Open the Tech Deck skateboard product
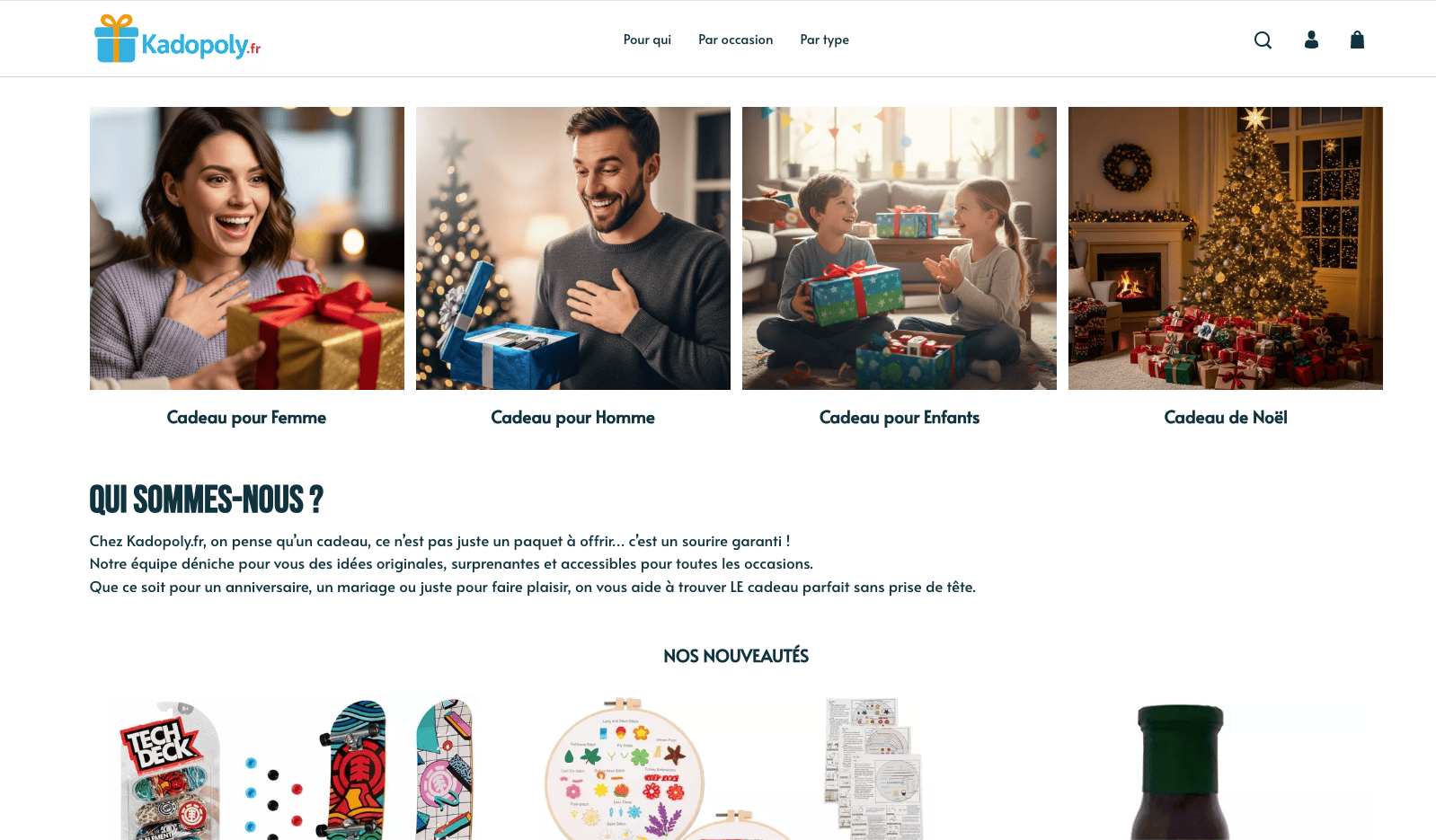Viewport: 1436px width, 840px height. (x=297, y=769)
